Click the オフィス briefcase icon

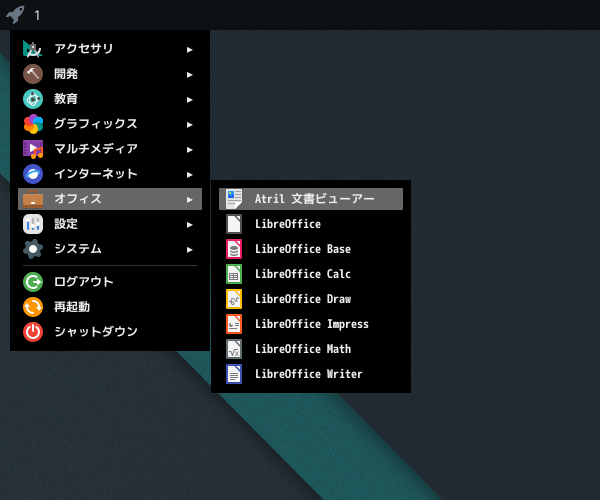click(33, 199)
